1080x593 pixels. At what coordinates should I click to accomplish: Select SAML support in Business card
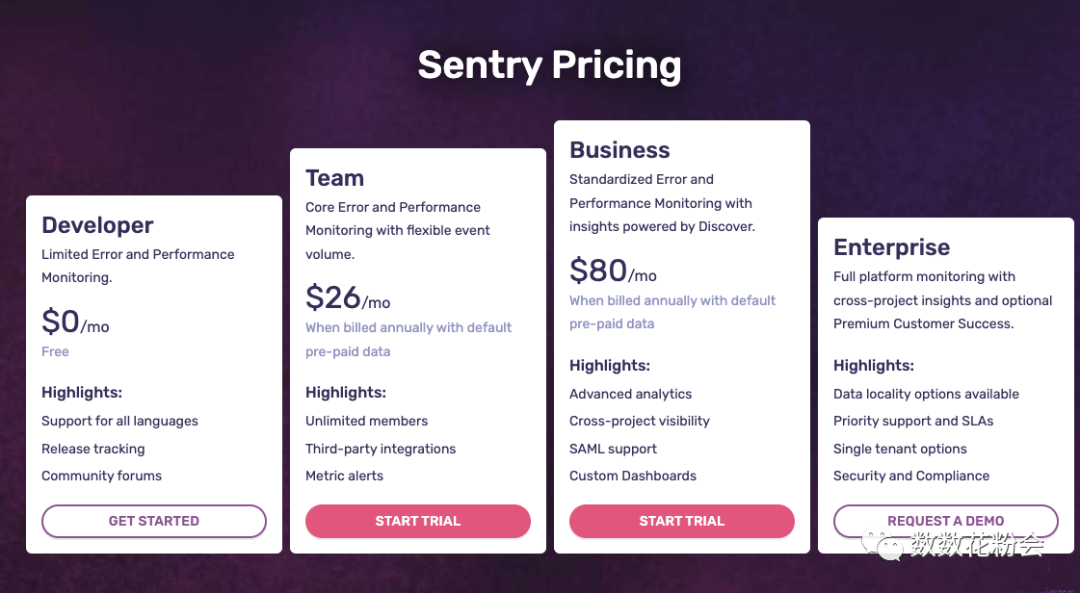click(x=613, y=448)
